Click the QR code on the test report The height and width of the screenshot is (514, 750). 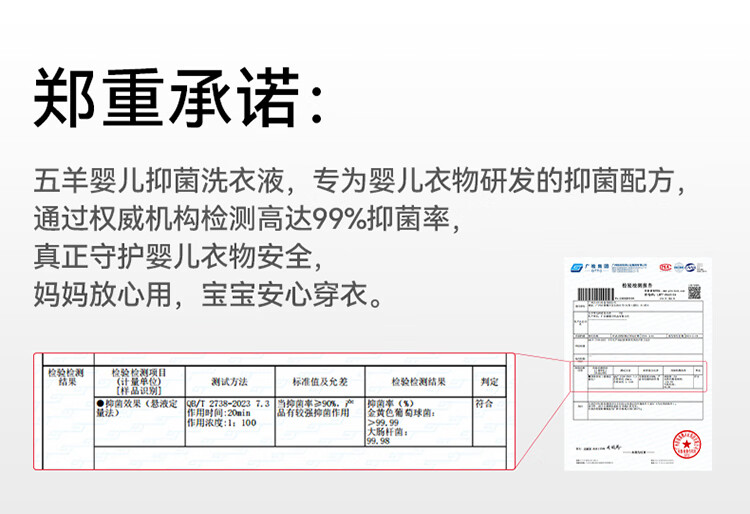pos(694,292)
